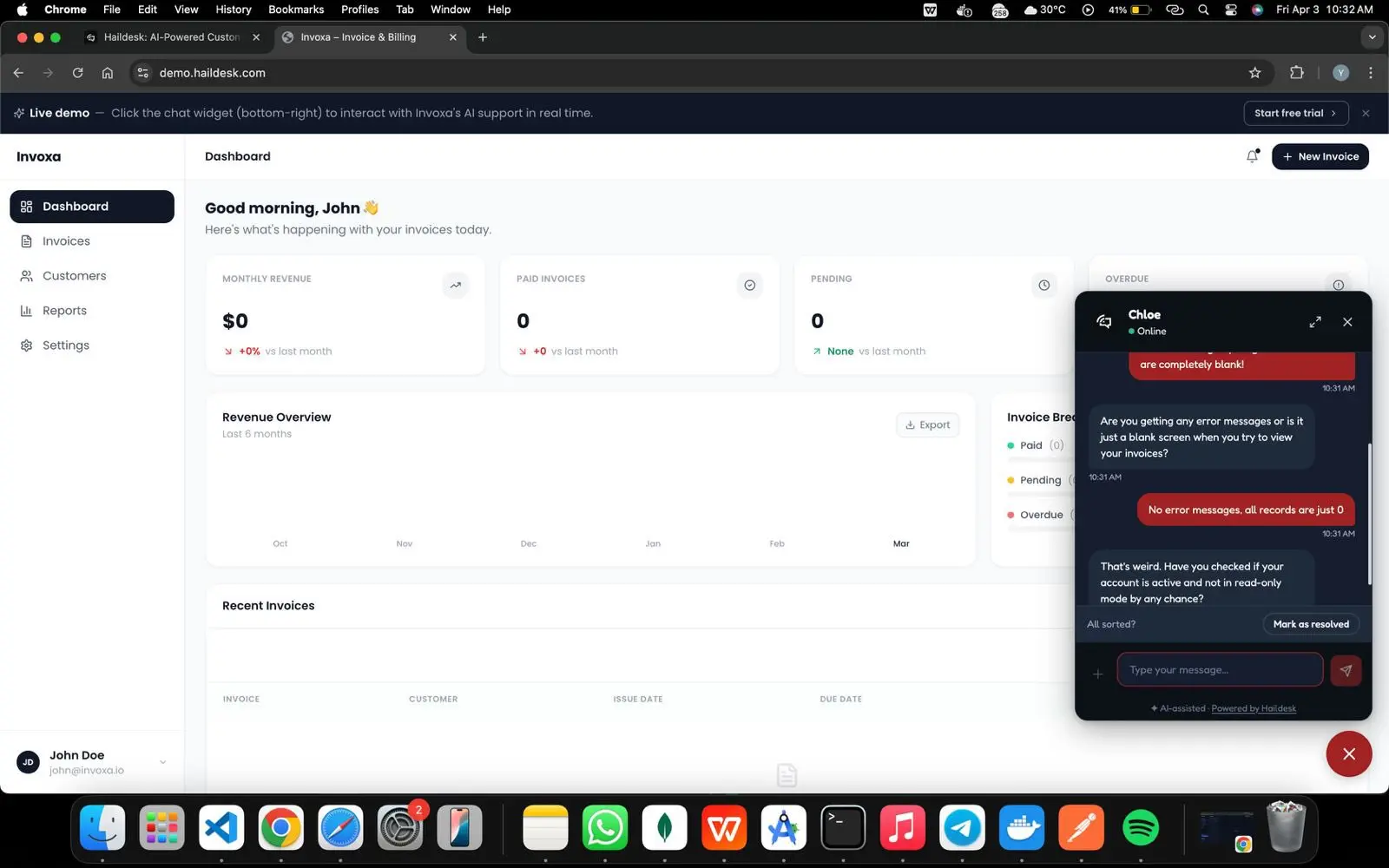Go to Customers in sidebar
This screenshot has height=868, width=1389.
[x=92, y=276]
